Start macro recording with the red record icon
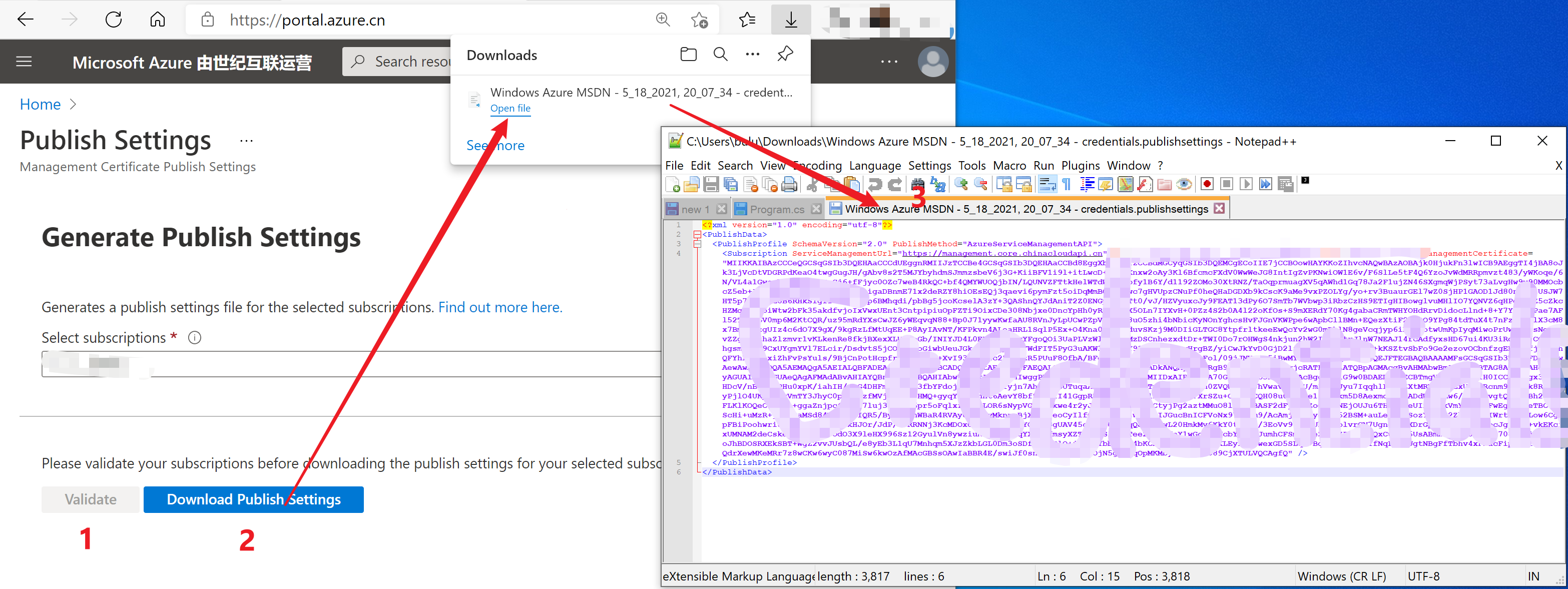Screen dimensions: 1568x589 pyautogui.click(x=1207, y=184)
